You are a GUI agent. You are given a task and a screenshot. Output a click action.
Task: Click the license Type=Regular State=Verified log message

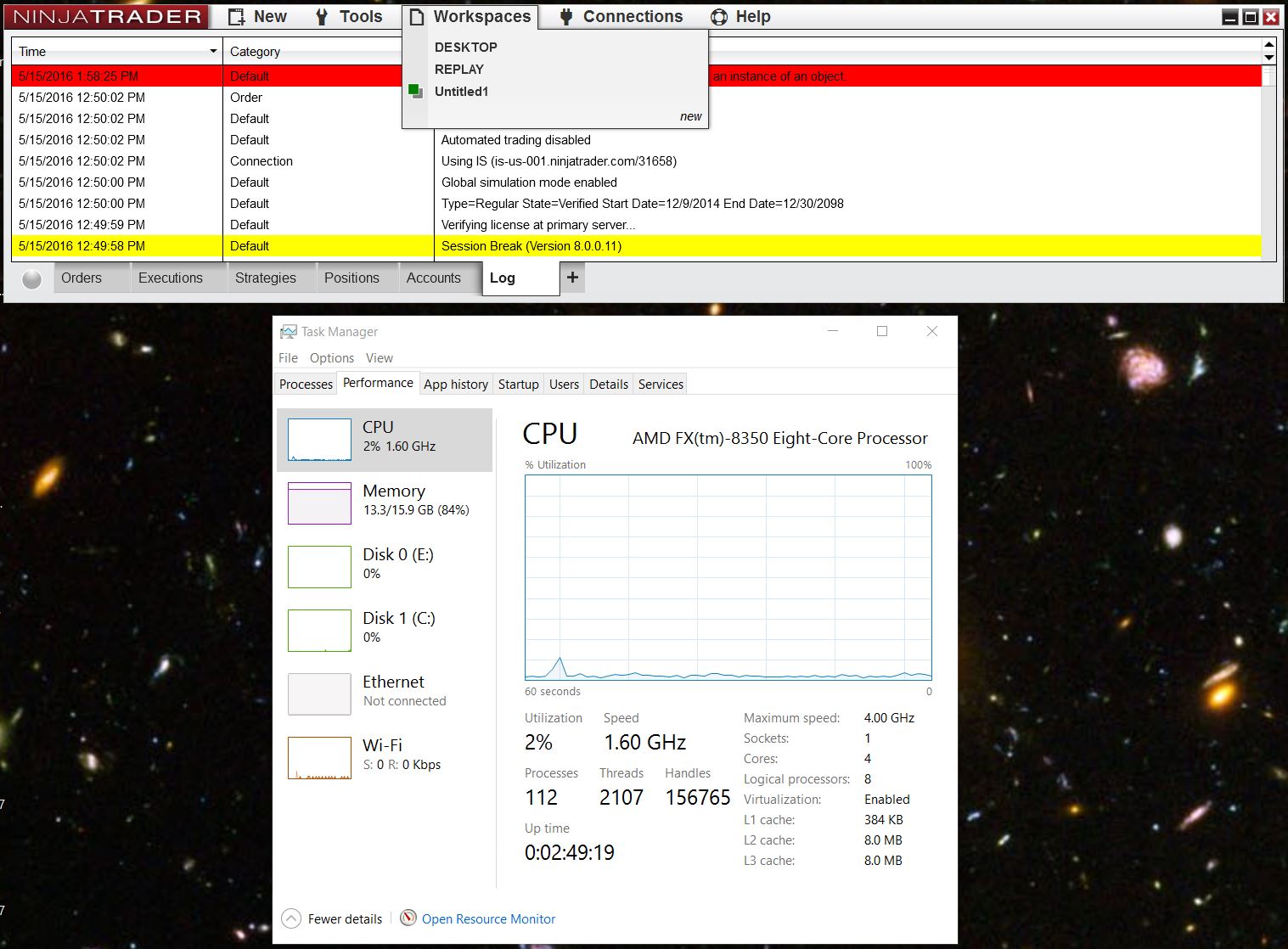(642, 204)
